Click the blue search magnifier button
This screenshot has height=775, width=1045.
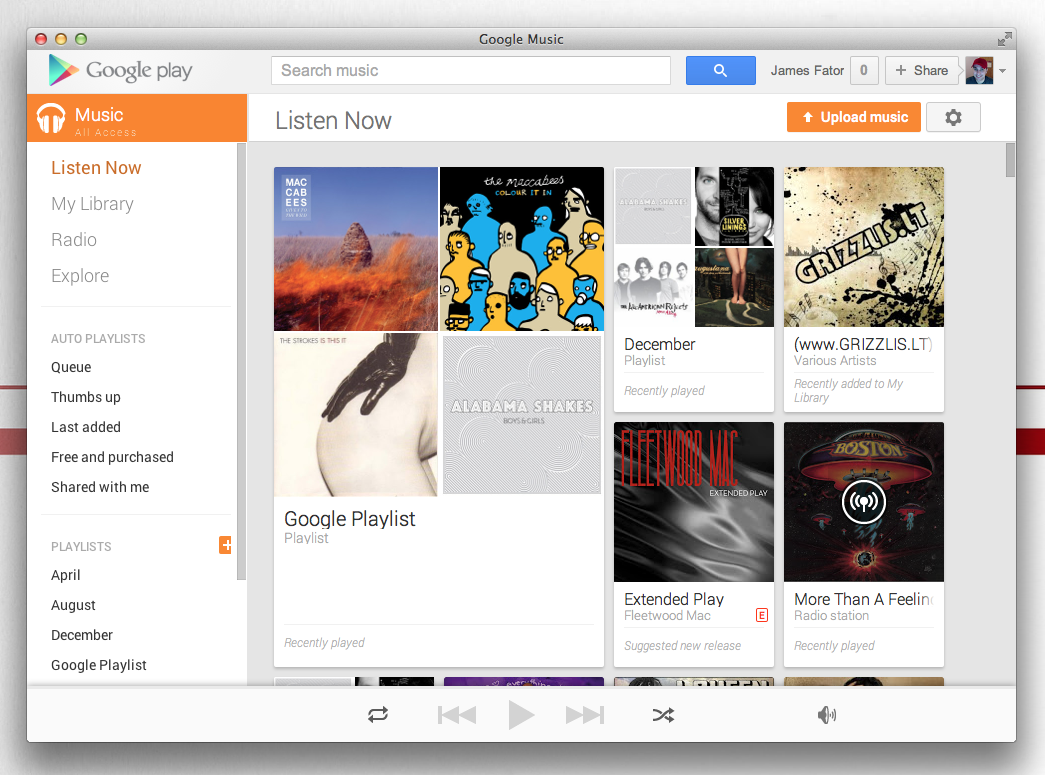[x=720, y=71]
